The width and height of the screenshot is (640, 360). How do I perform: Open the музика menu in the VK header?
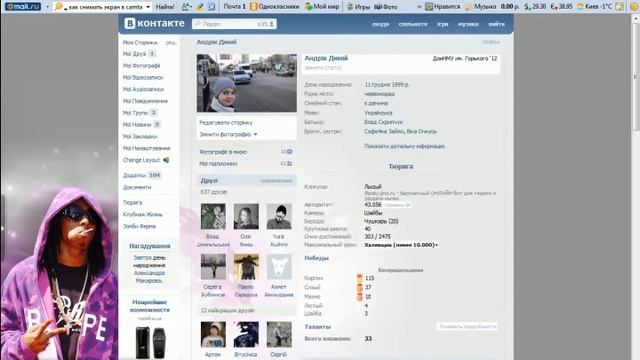pos(468,24)
